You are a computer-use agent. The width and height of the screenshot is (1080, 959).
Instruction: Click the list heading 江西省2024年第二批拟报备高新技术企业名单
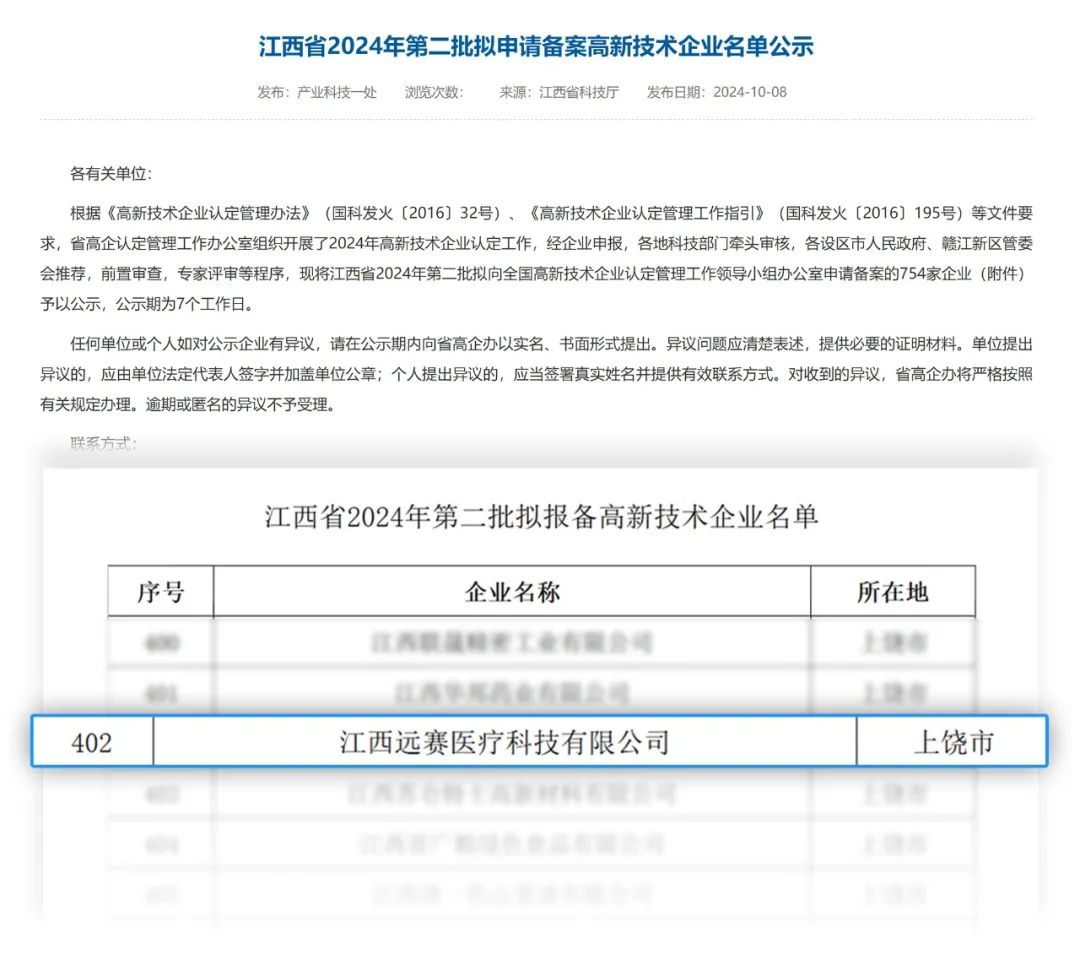[x=541, y=517]
